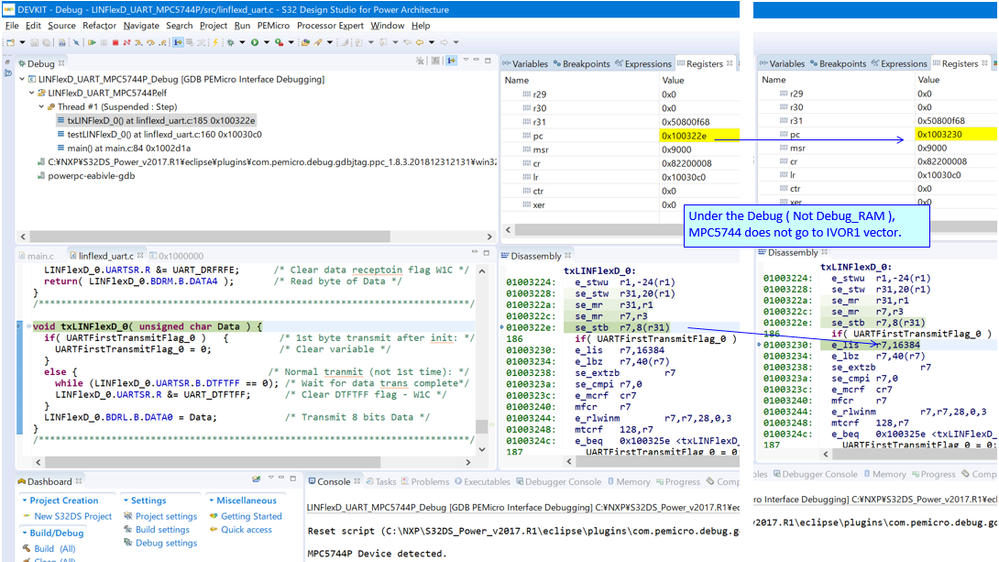
Task: Click the back navigation yellow arrow
Action: (x=420, y=43)
